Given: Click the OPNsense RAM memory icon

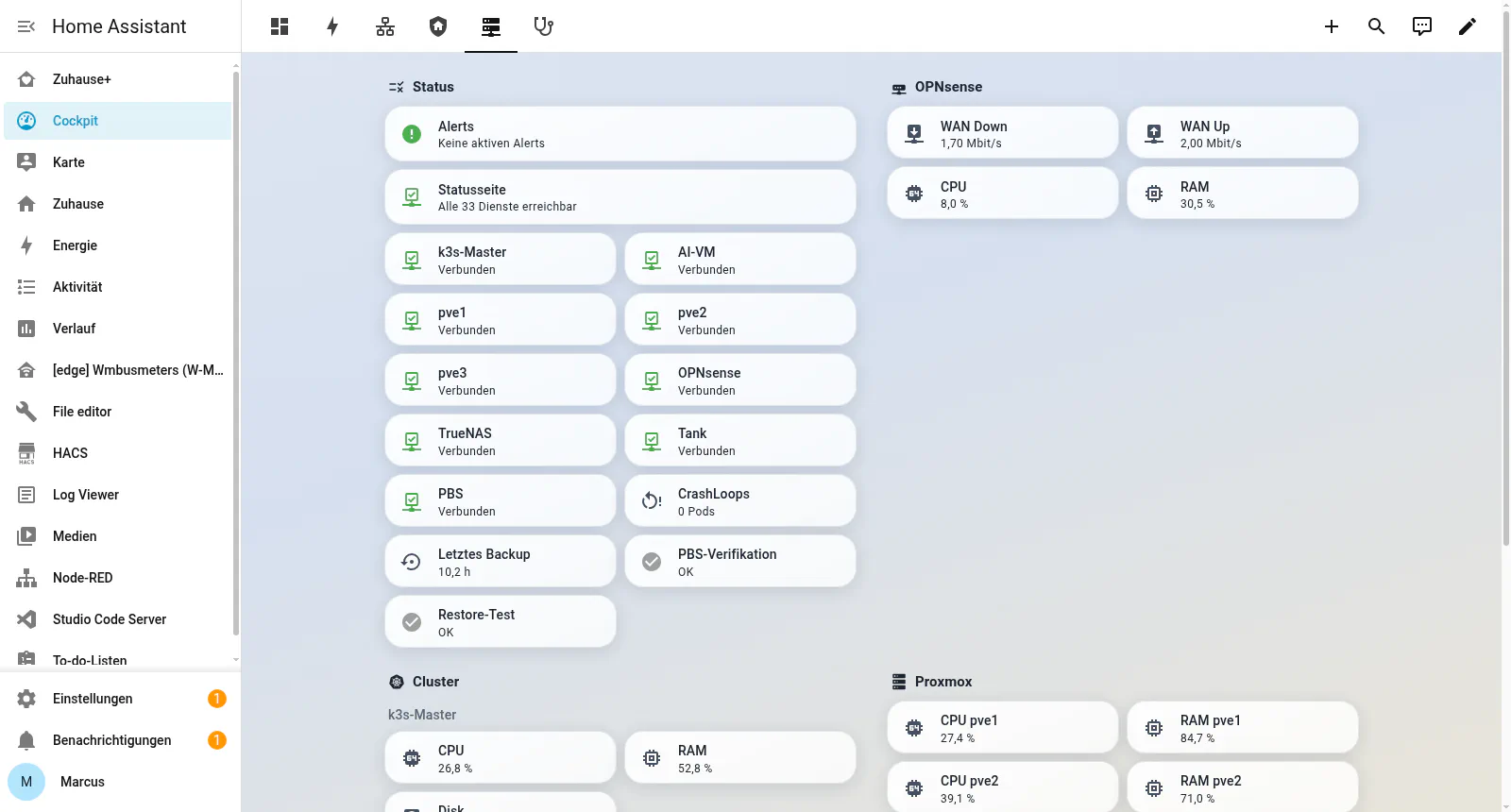Looking at the screenshot, I should (1154, 194).
